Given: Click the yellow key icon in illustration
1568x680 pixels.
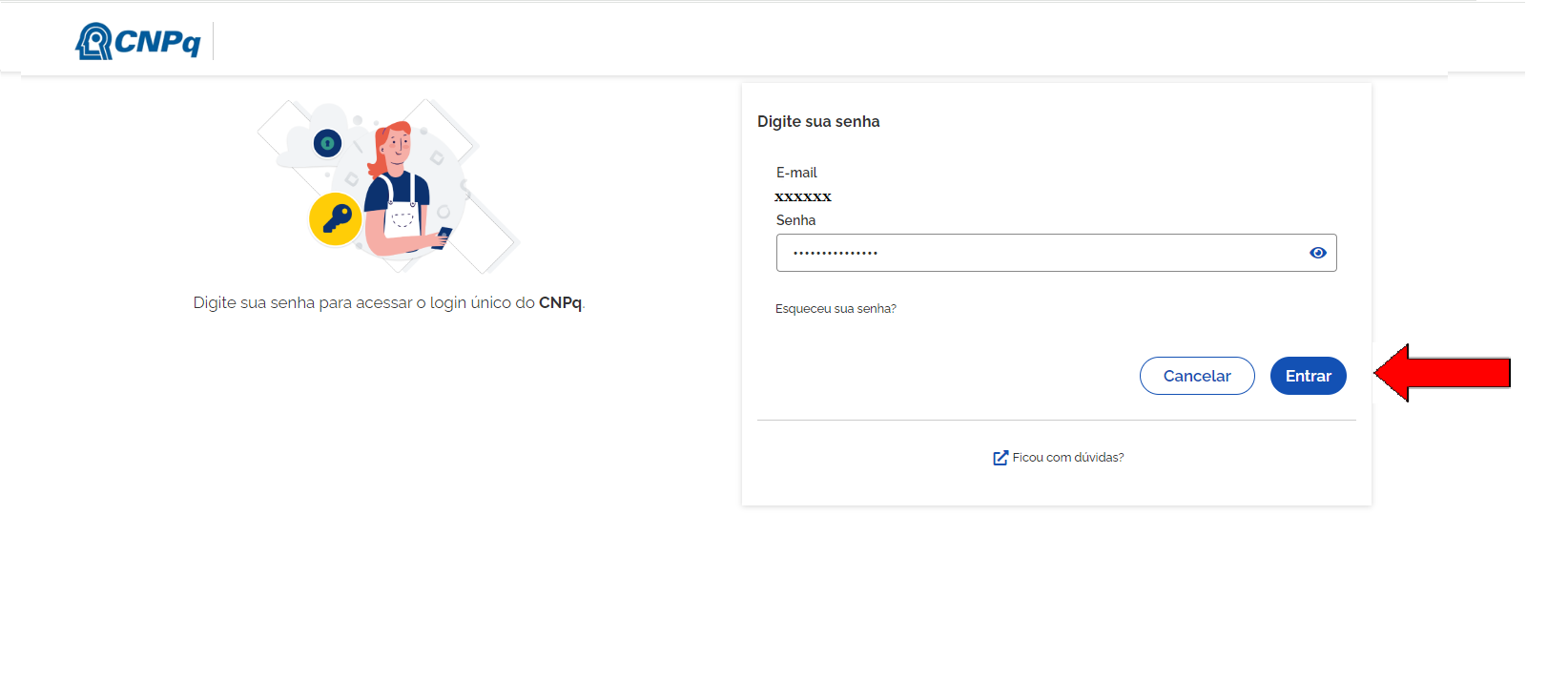Looking at the screenshot, I should pos(336,219).
